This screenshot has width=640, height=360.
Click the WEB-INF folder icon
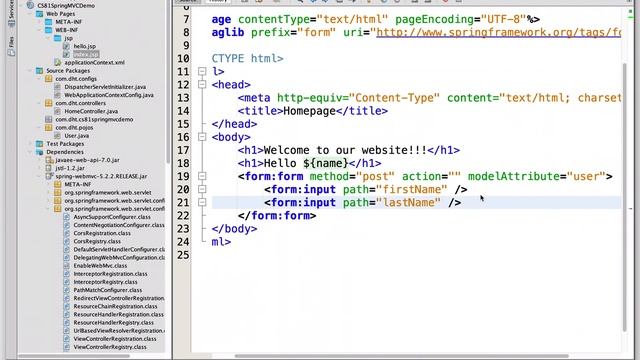[49, 30]
